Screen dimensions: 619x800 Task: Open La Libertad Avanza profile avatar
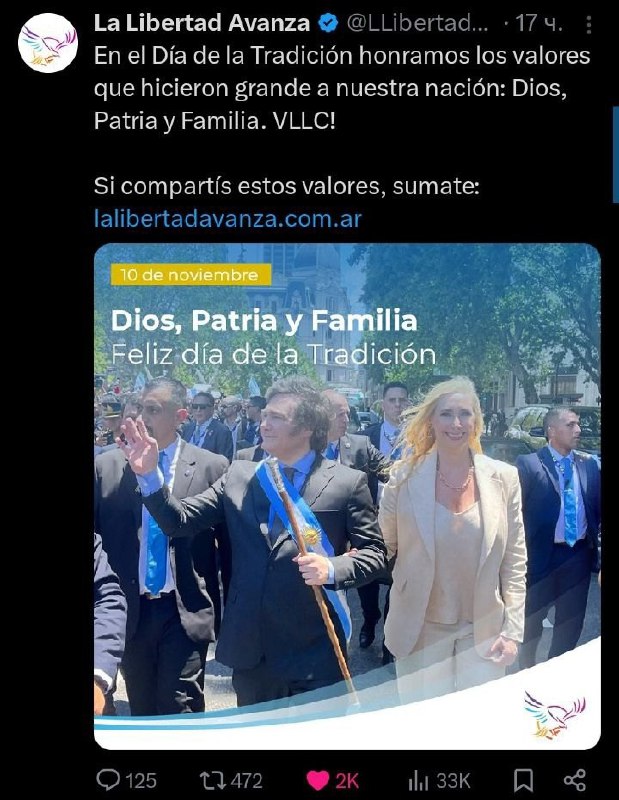tap(48, 43)
